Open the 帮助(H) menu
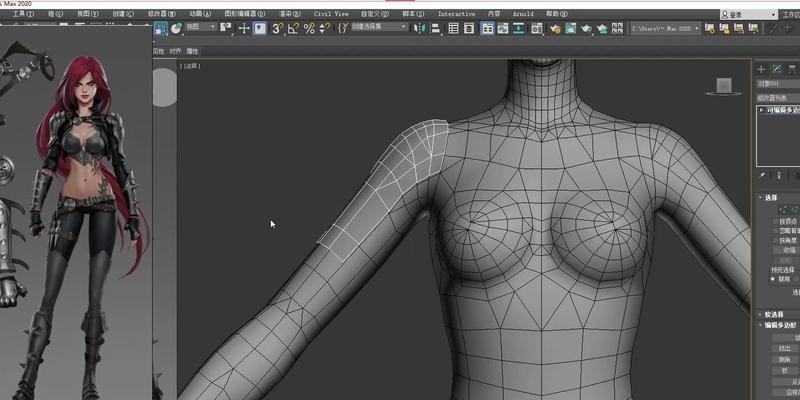This screenshot has height=400, width=800. click(x=557, y=14)
